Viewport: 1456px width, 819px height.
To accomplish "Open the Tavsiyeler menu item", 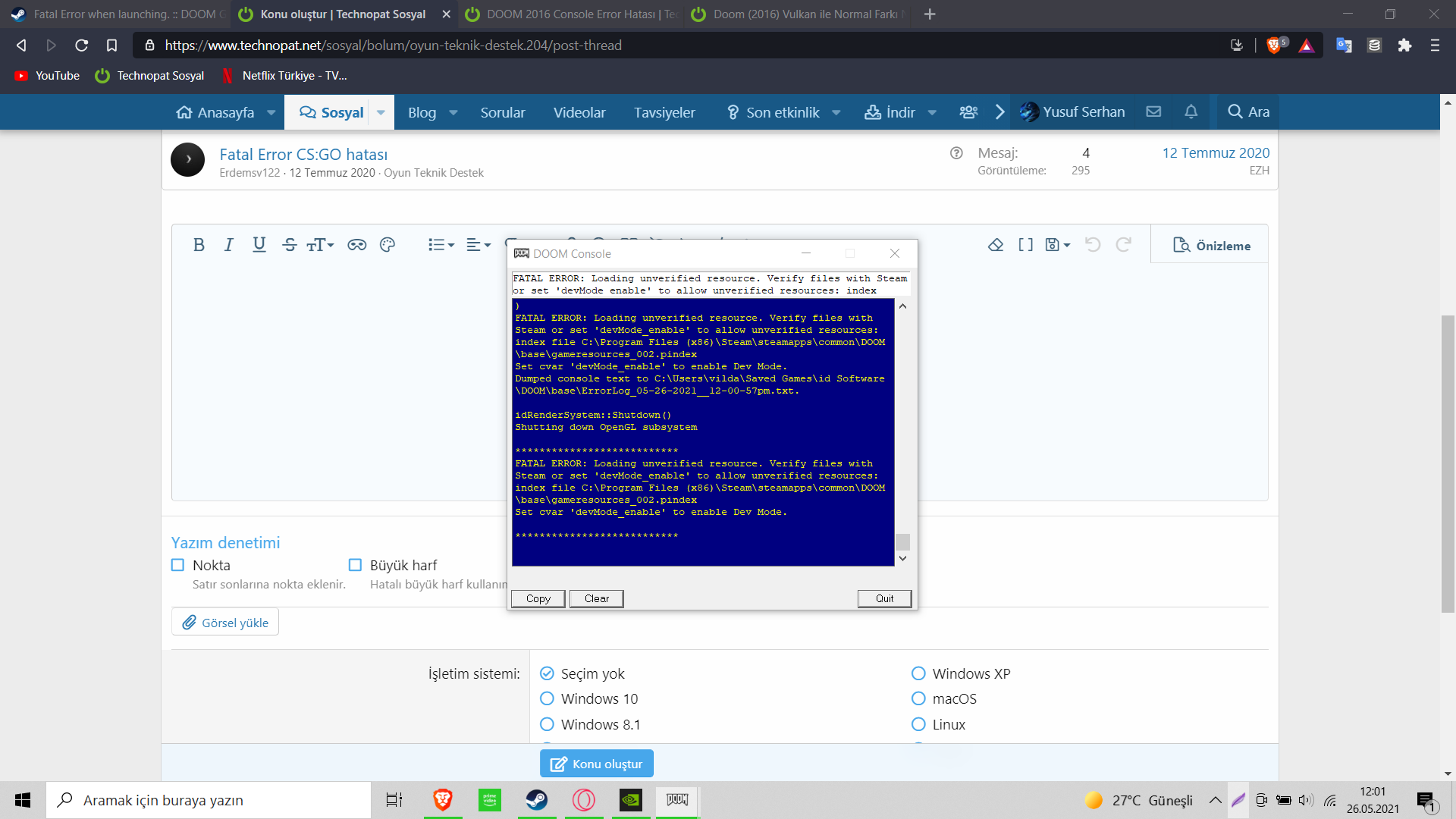I will pos(664,112).
